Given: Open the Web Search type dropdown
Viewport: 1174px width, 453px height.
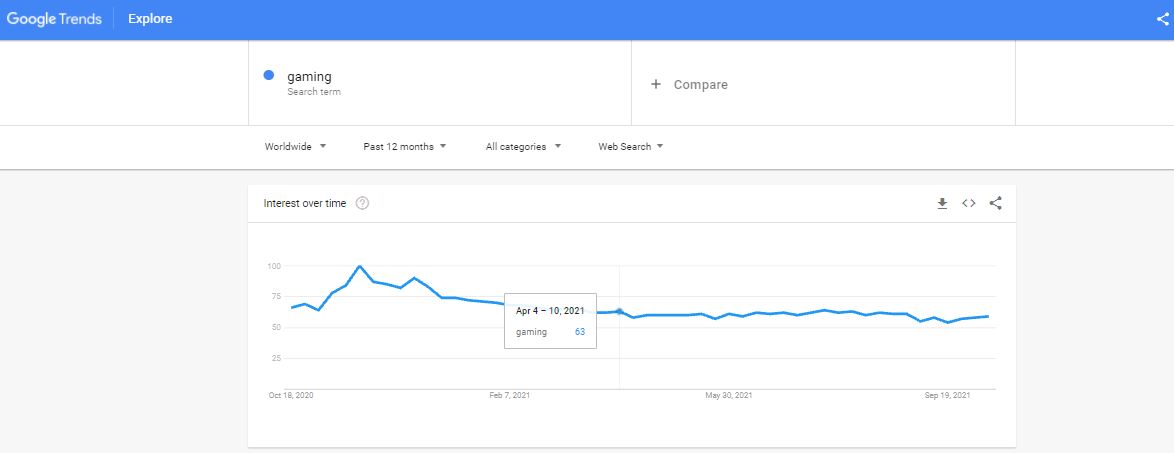Looking at the screenshot, I should [x=631, y=147].
